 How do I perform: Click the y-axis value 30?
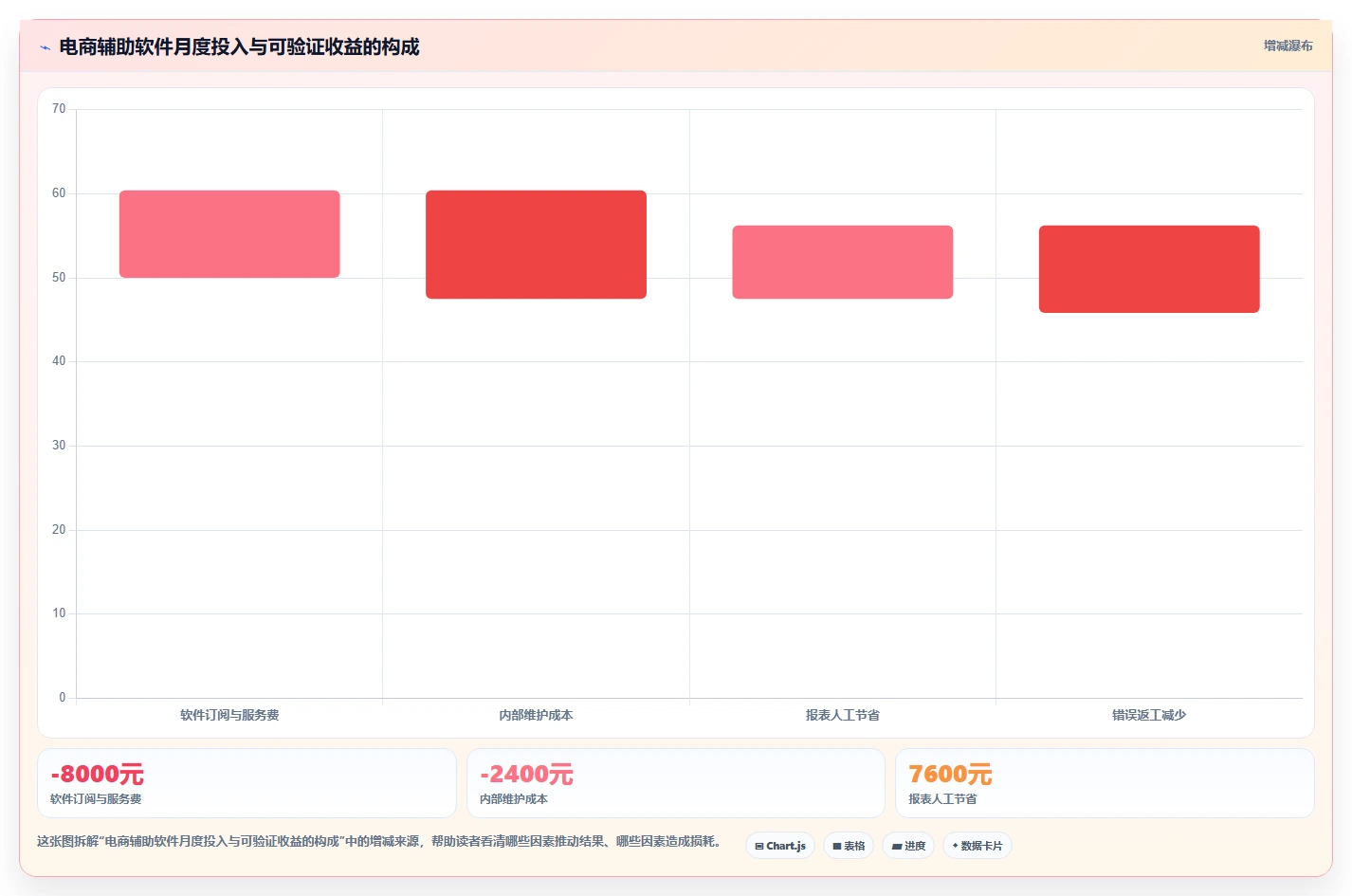coord(59,446)
